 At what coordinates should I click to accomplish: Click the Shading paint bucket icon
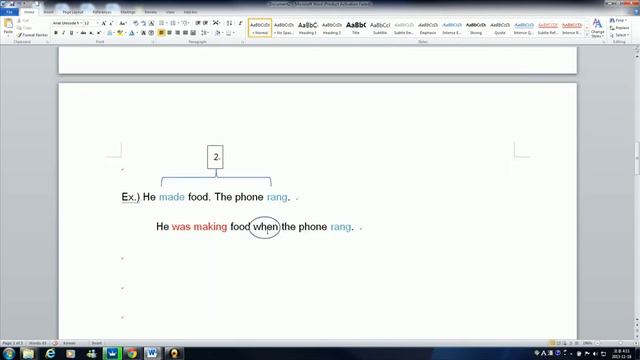tap(218, 33)
